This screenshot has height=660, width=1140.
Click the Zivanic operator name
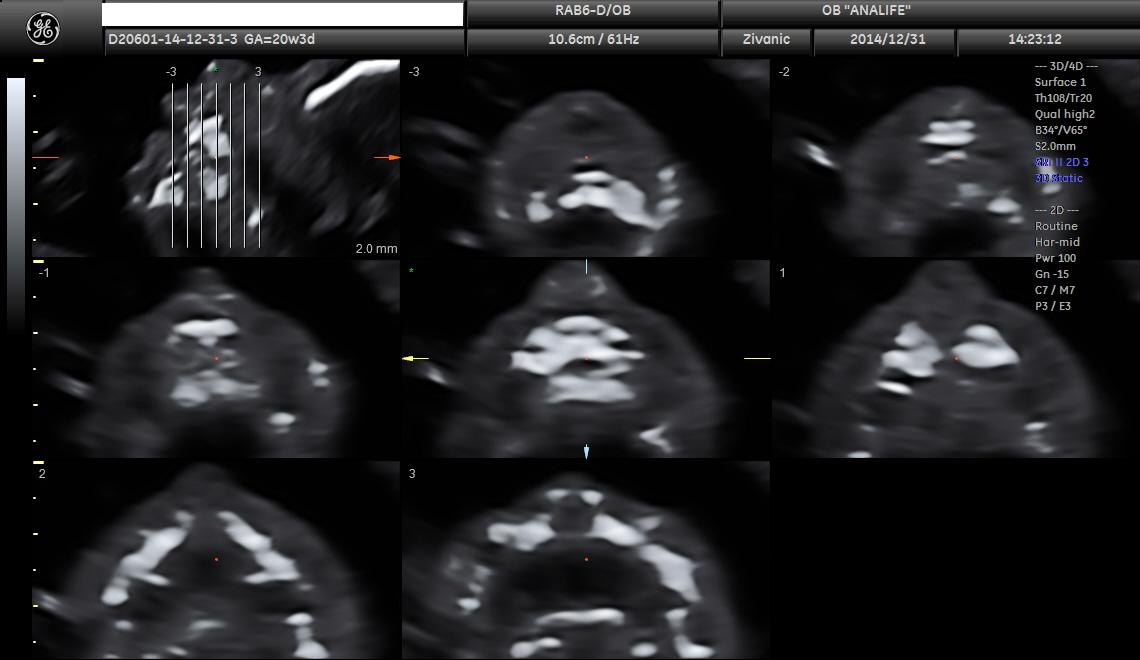[766, 39]
